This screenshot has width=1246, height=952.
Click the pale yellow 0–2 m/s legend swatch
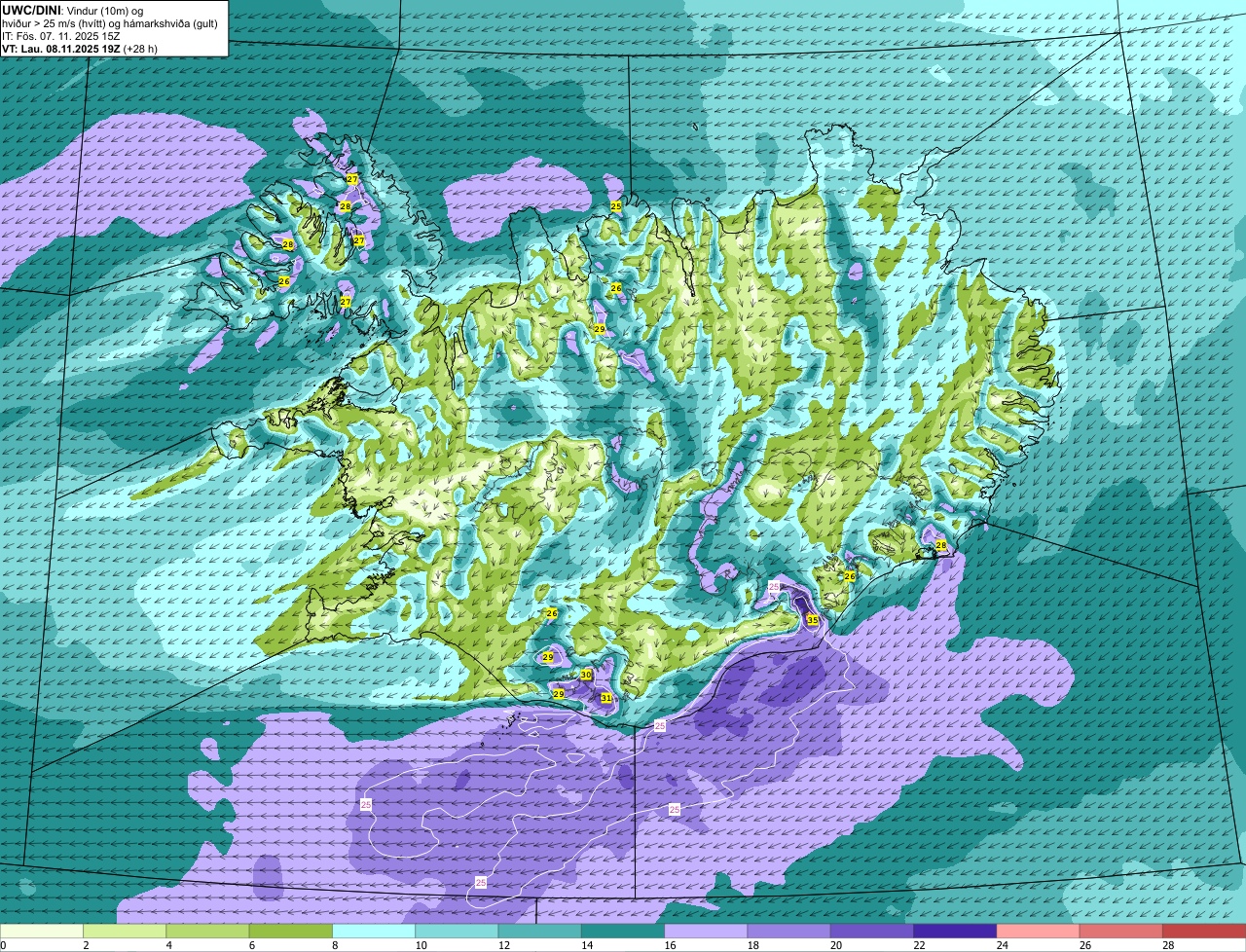tap(42, 931)
